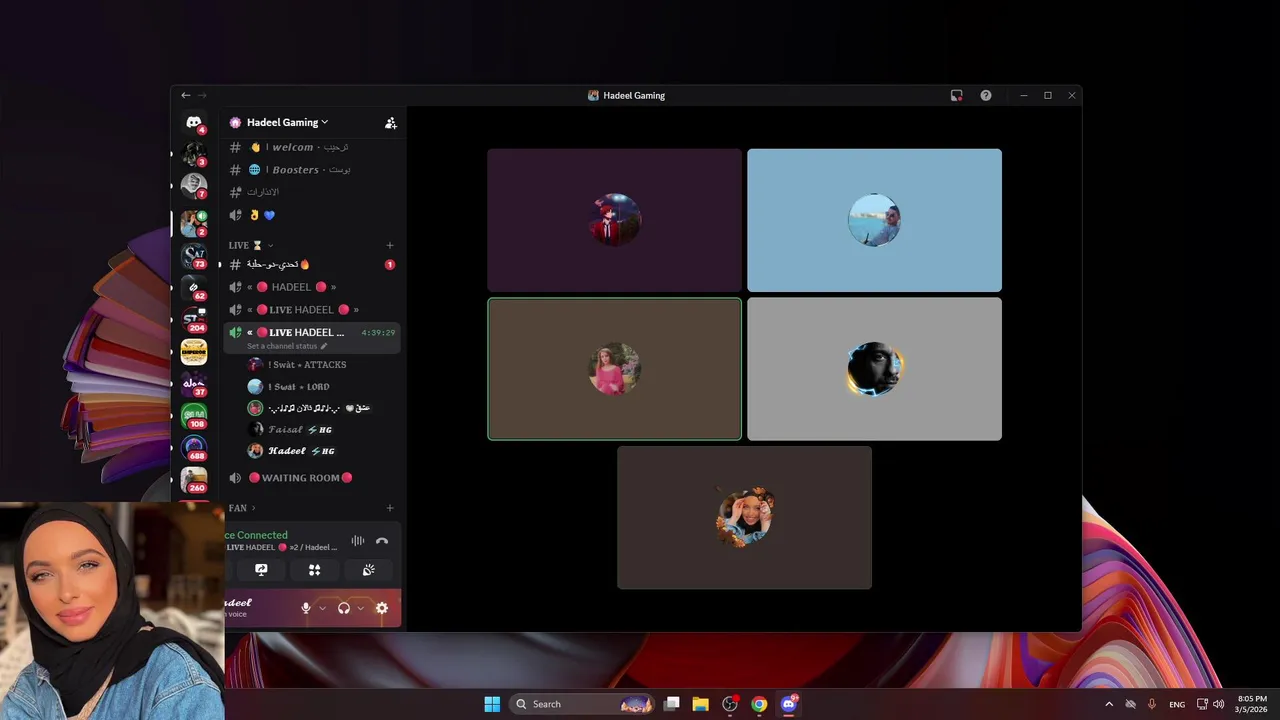
Task: Open server with badge 37 in sidebar
Action: (x=193, y=384)
